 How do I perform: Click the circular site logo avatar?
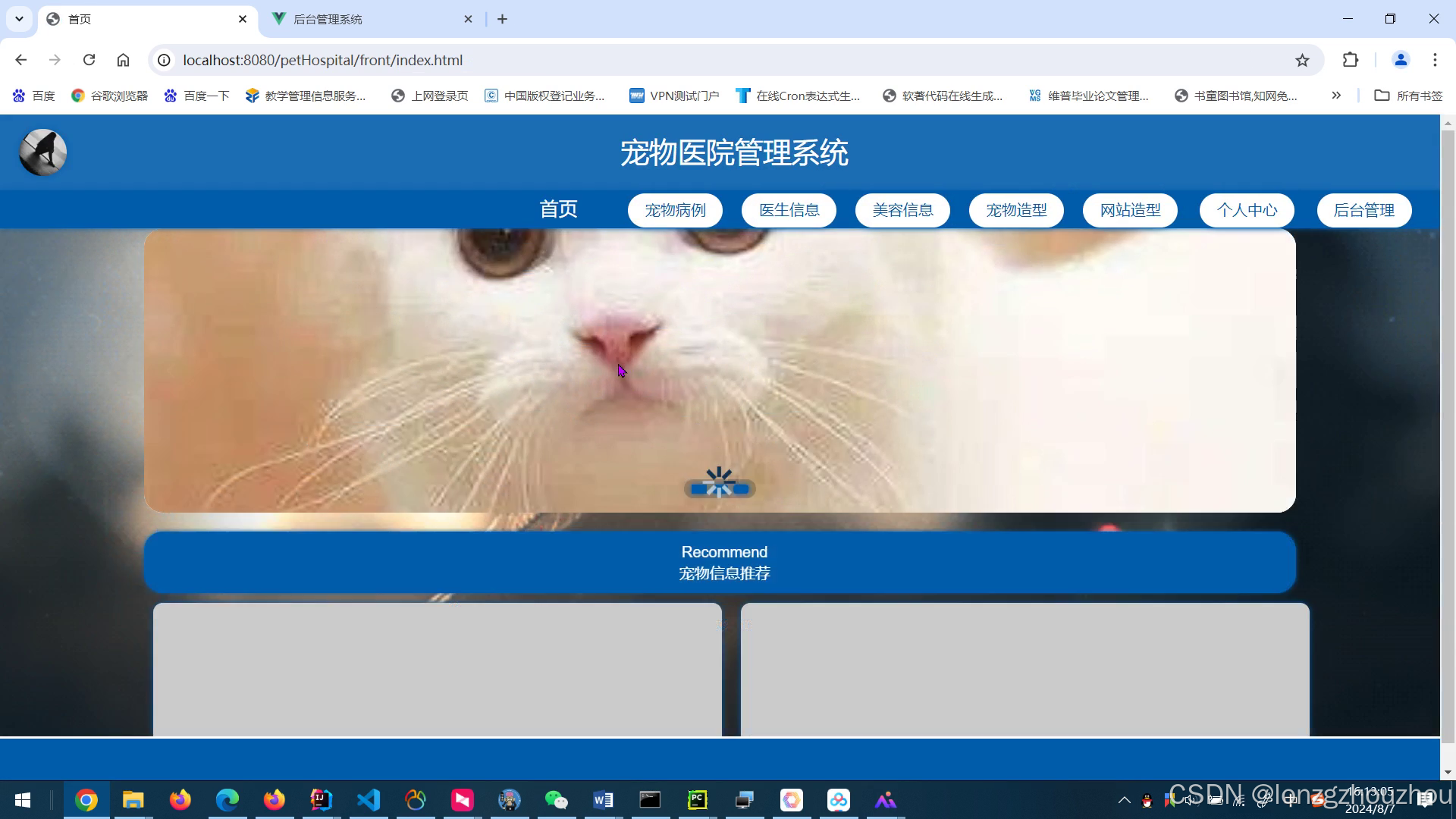point(42,152)
